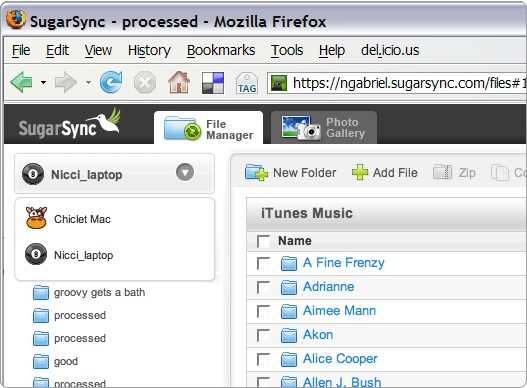Open the forward button history dropdown arrow

pos(88,82)
